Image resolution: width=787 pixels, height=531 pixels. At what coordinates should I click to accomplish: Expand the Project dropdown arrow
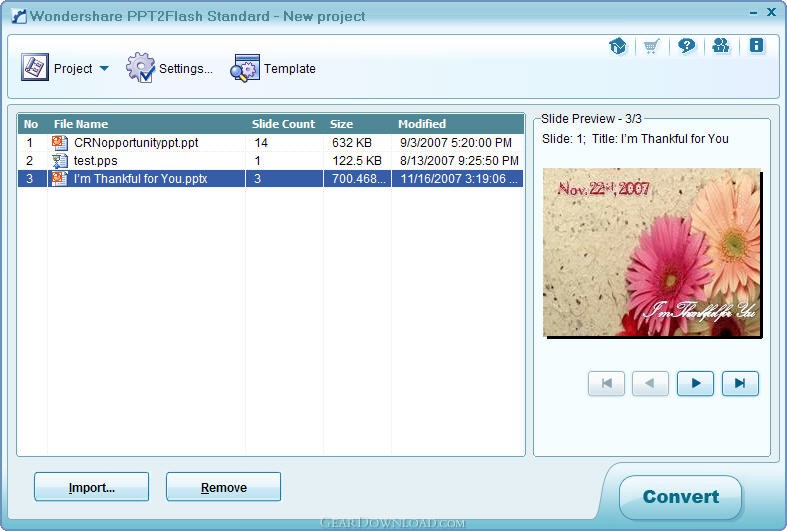[104, 68]
